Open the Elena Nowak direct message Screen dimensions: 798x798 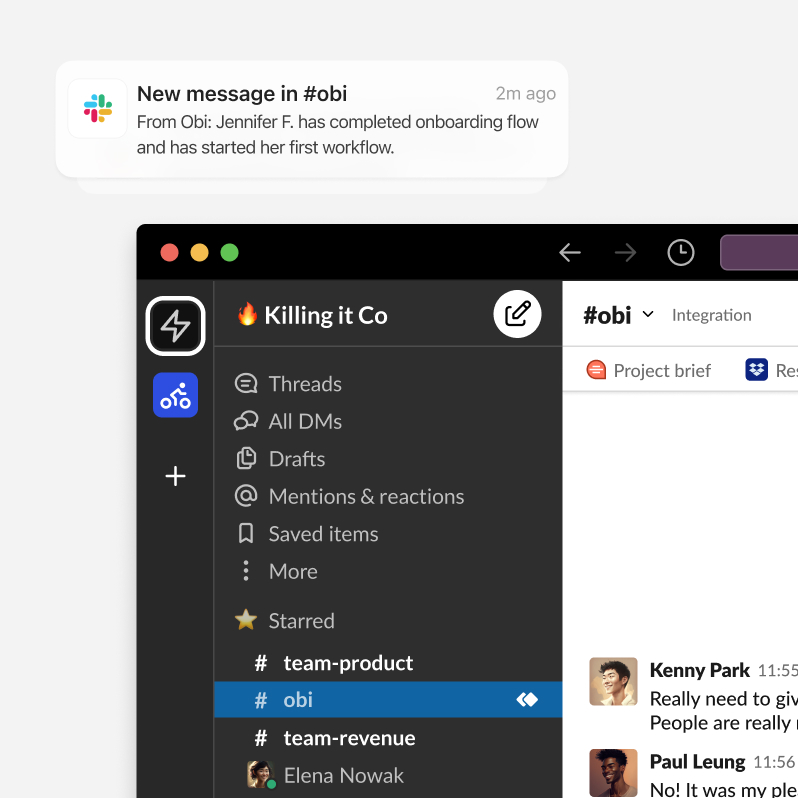[388, 775]
